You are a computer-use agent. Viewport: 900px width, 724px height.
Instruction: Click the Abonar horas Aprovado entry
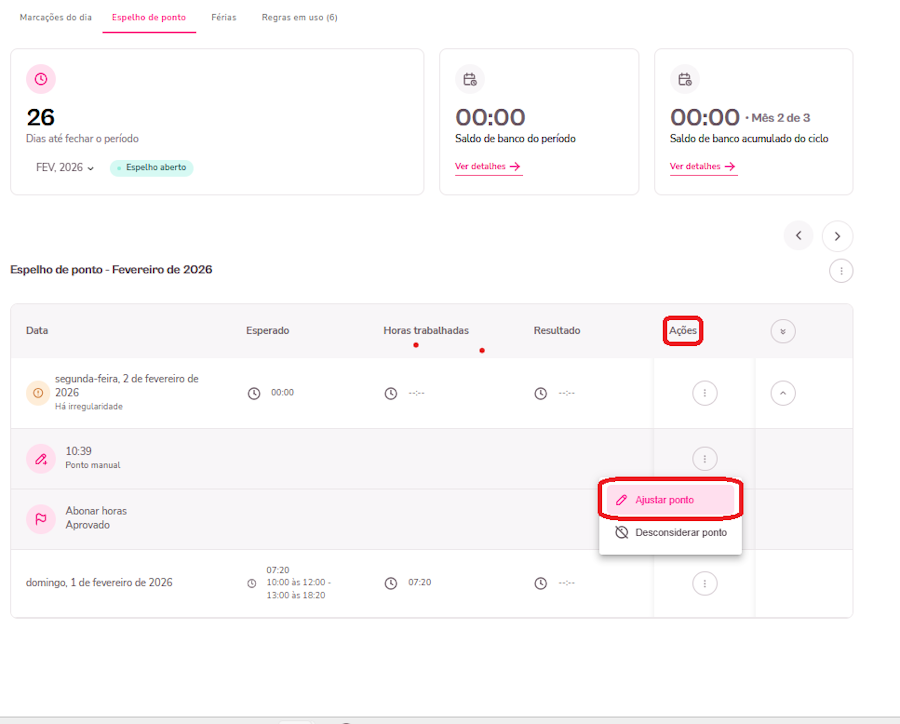click(96, 518)
